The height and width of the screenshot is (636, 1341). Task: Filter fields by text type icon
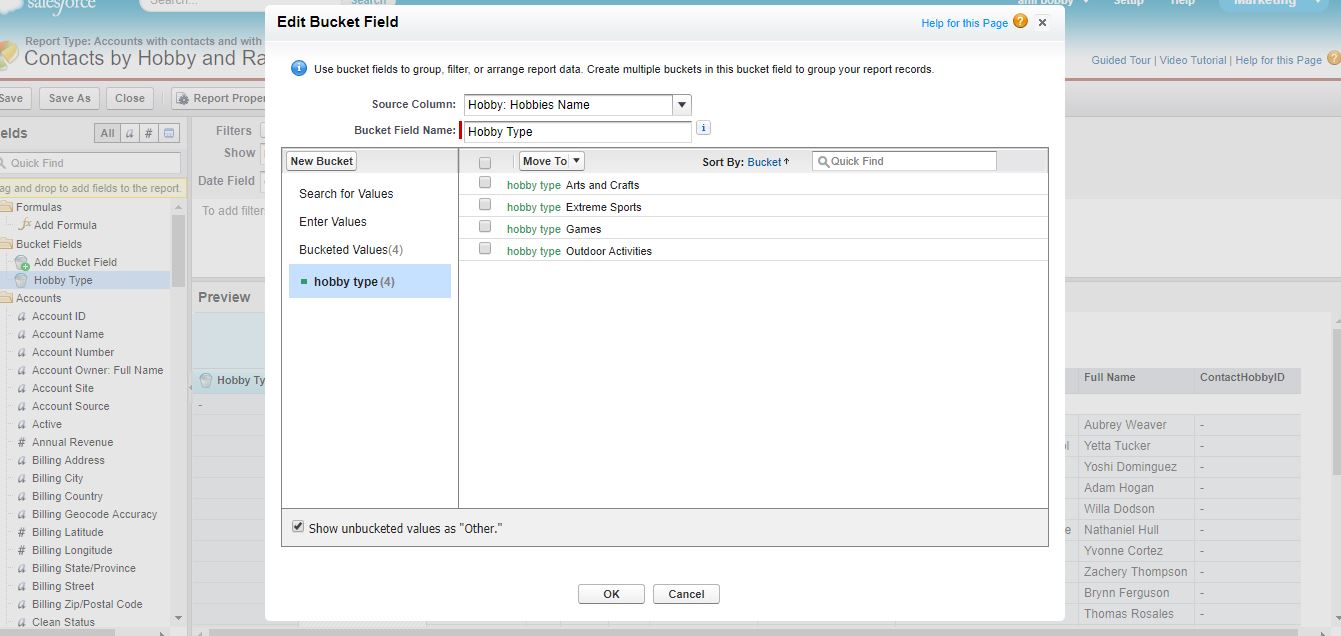(129, 133)
